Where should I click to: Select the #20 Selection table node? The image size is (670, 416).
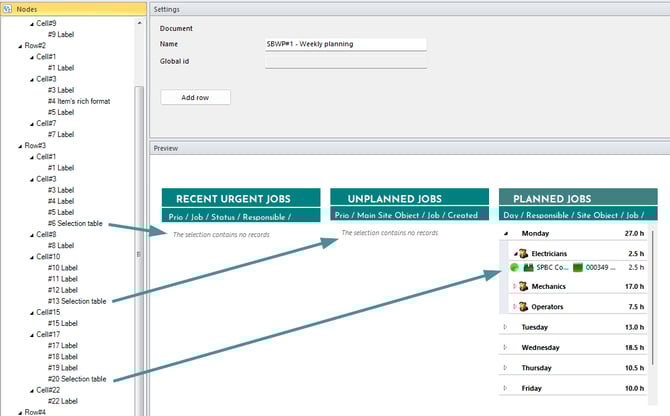[77, 379]
